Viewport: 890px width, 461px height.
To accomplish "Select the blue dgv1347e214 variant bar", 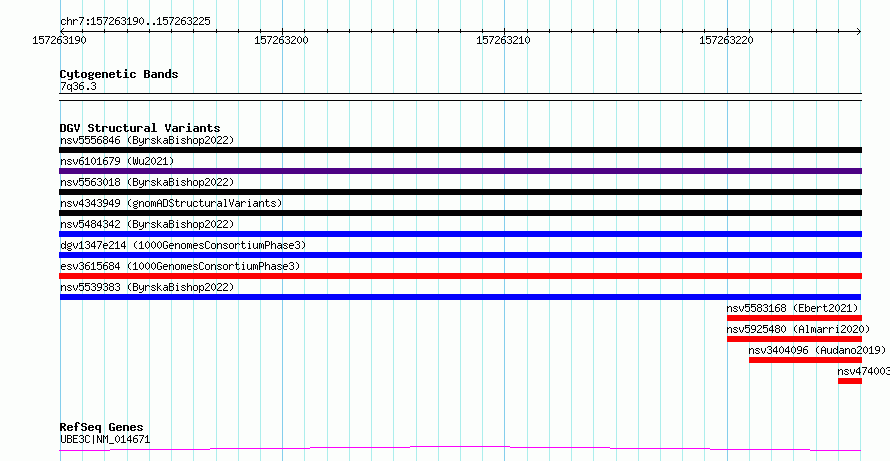I will coord(461,255).
